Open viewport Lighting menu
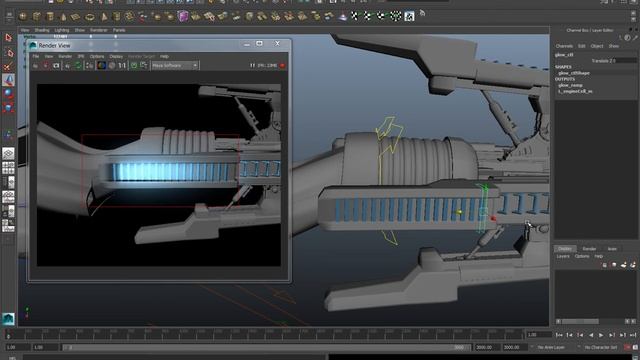Image resolution: width=640 pixels, height=360 pixels. click(62, 30)
